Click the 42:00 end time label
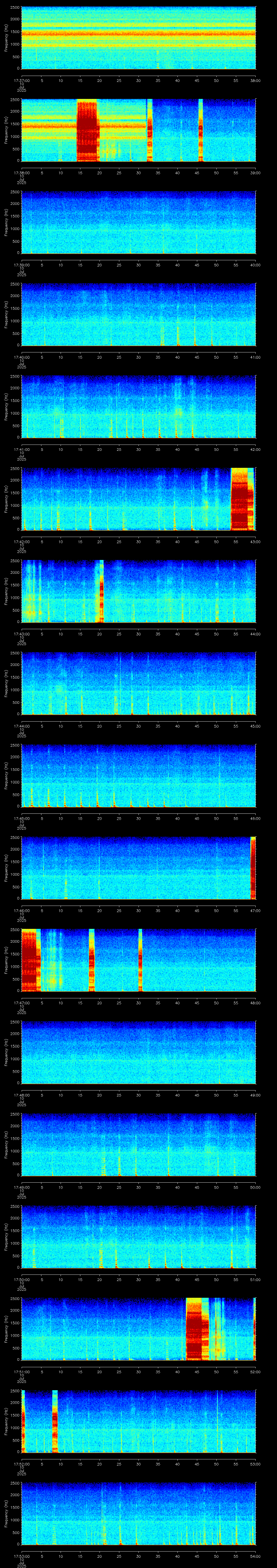This screenshot has width=277, height=1568. [255, 449]
